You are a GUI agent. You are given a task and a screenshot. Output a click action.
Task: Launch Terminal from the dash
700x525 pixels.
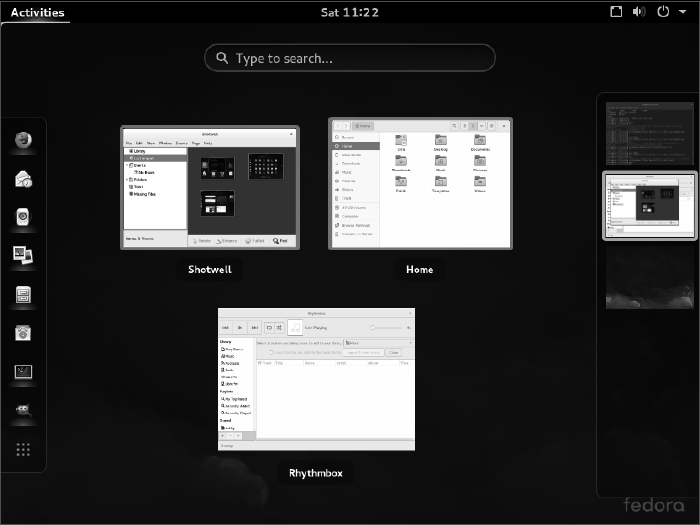pos(23,371)
